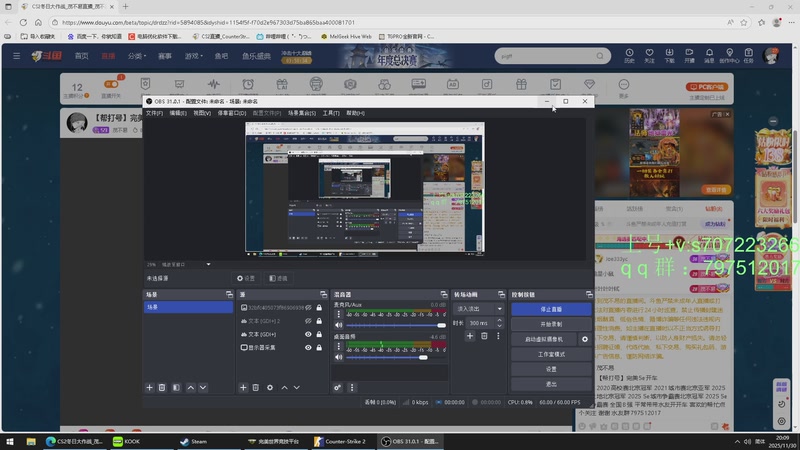800x450 pixels.
Task: Hide the 文本 (GDI+) source
Action: [308, 334]
